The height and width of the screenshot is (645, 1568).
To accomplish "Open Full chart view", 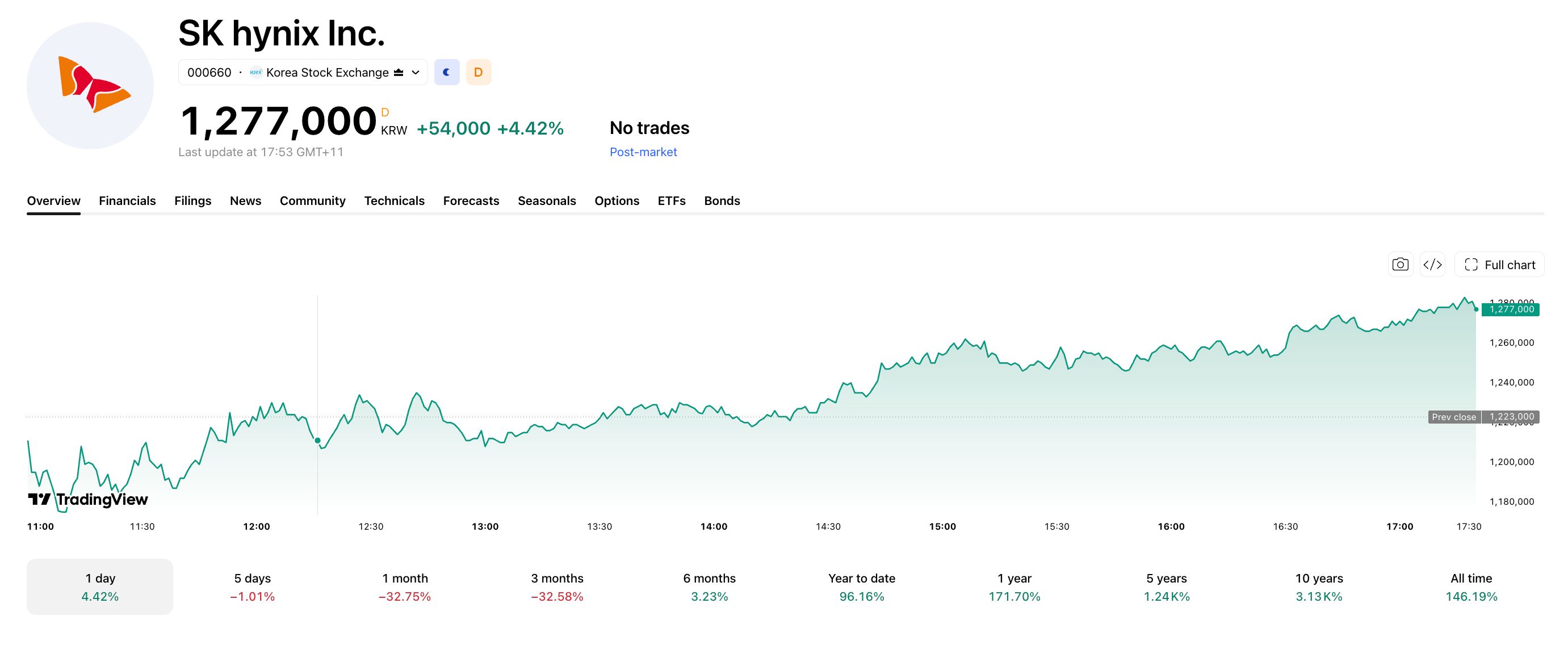I will [1499, 265].
